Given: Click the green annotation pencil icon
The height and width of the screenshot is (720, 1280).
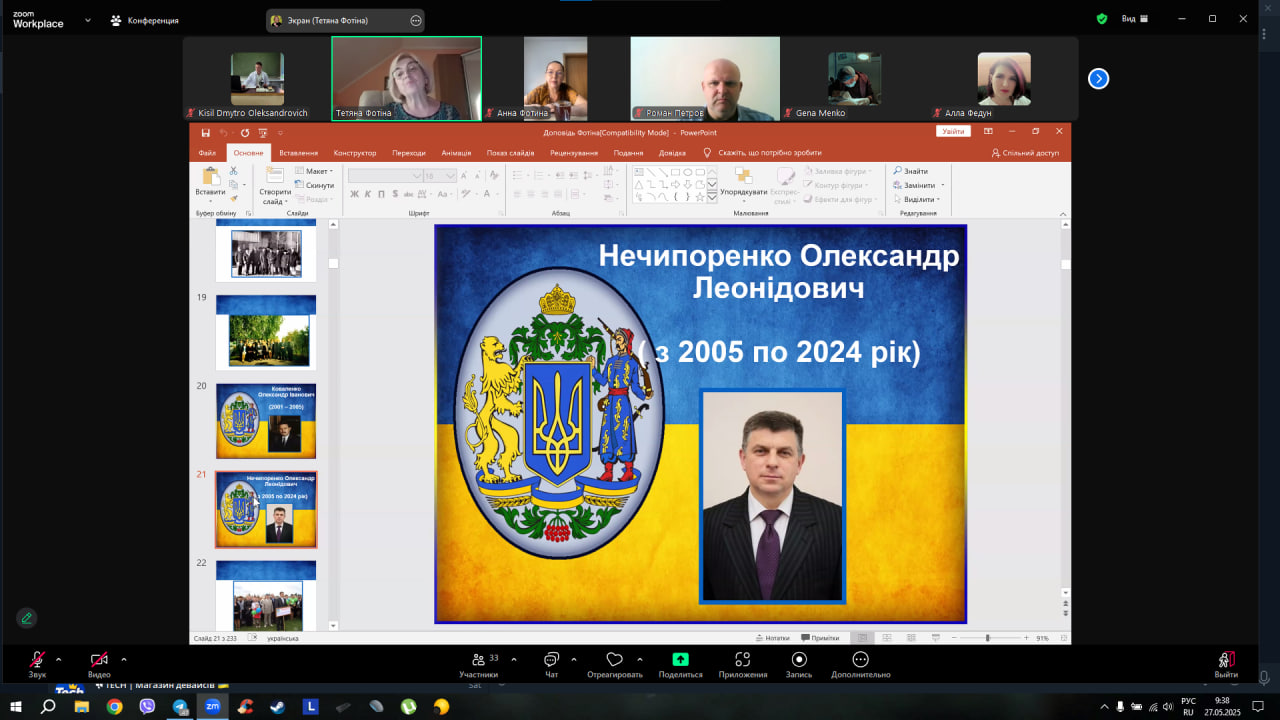Looking at the screenshot, I should tap(27, 618).
